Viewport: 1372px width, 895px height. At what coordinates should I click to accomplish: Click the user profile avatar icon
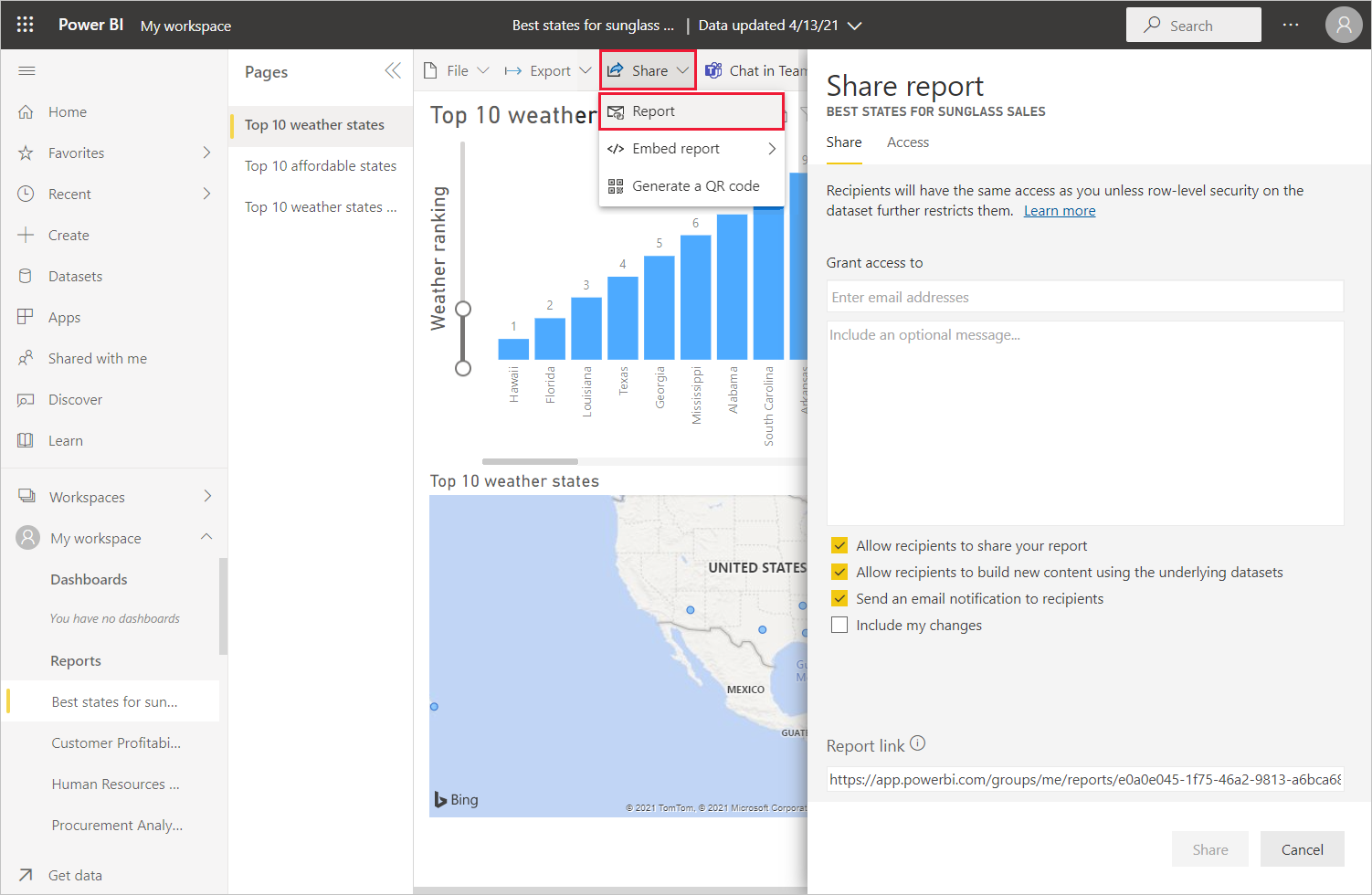click(1343, 26)
